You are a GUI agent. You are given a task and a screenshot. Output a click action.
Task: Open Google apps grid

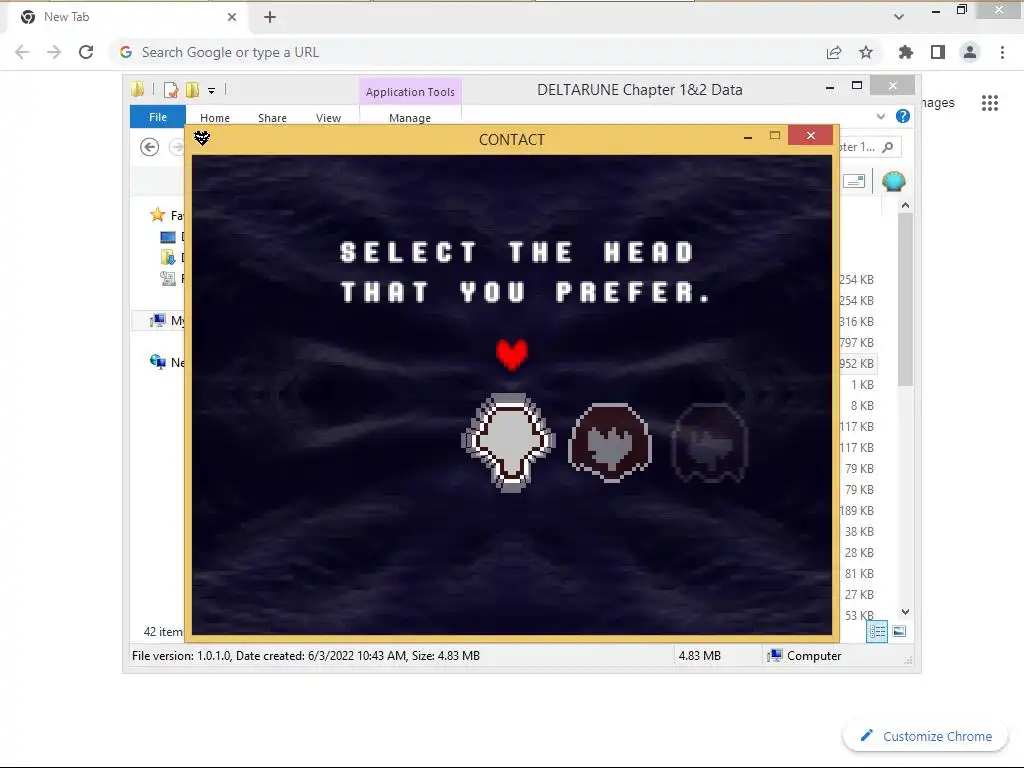click(x=990, y=103)
